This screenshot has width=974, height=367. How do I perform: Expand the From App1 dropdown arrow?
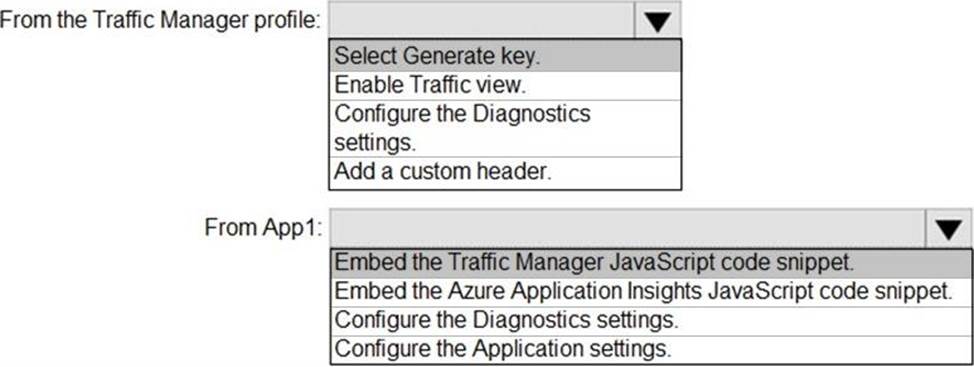949,229
